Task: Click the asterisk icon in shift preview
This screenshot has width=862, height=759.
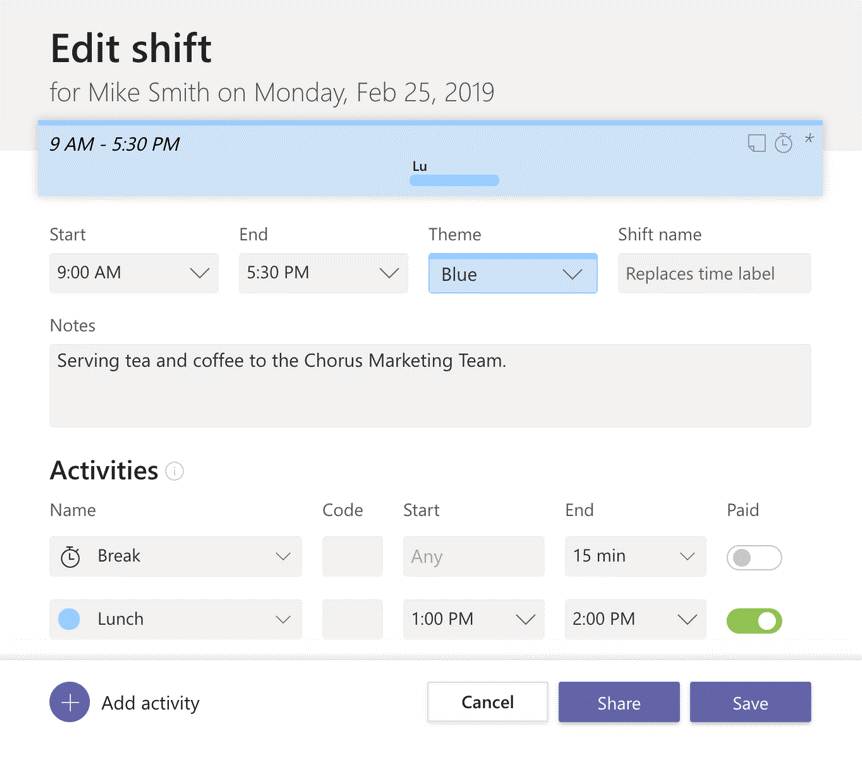Action: [x=809, y=140]
